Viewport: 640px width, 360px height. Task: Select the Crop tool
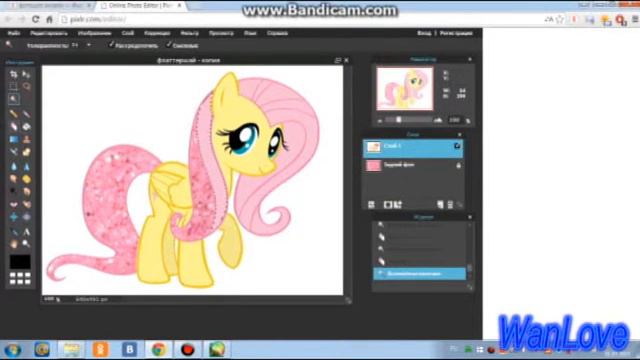[13, 74]
